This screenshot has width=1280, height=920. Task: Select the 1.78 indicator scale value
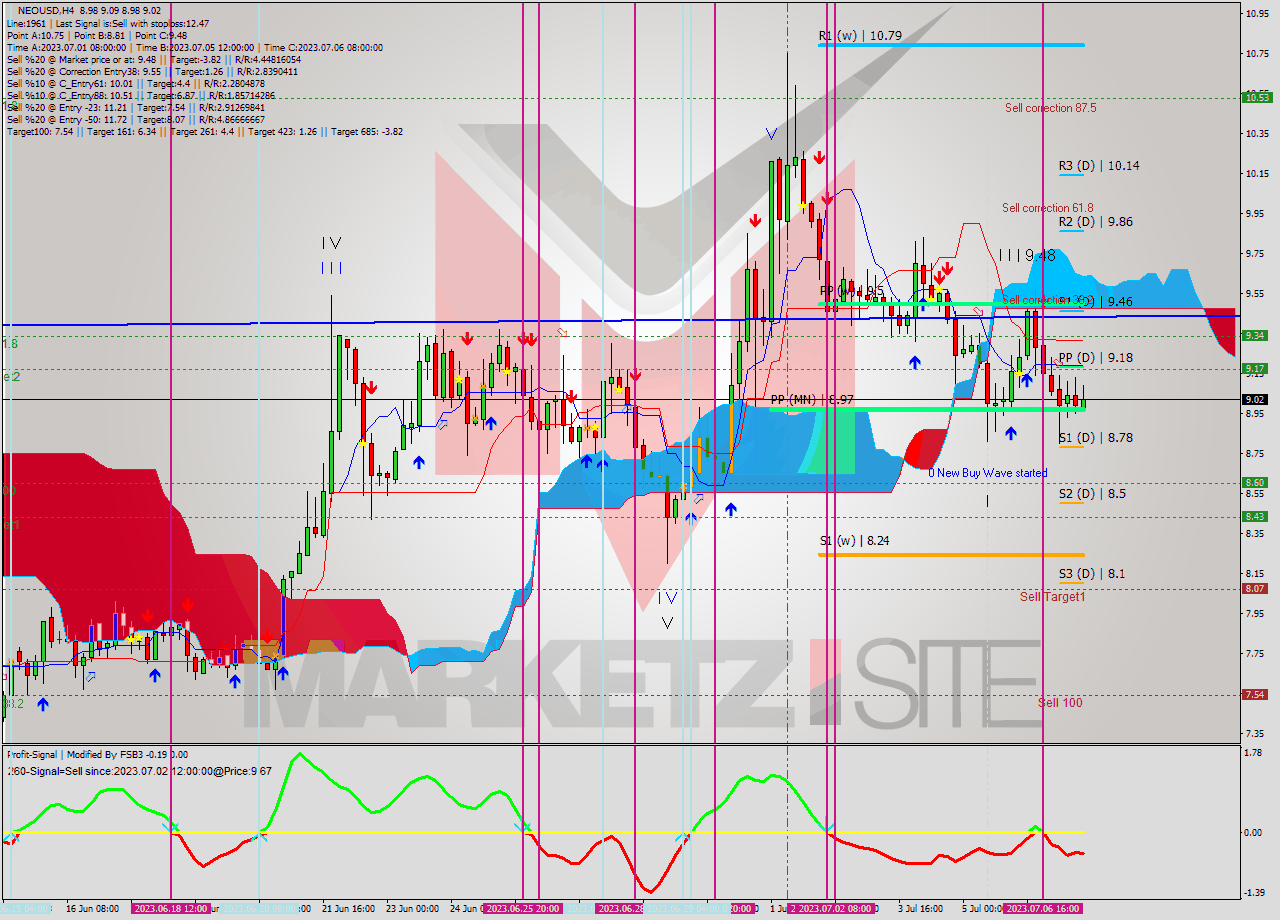1251,755
